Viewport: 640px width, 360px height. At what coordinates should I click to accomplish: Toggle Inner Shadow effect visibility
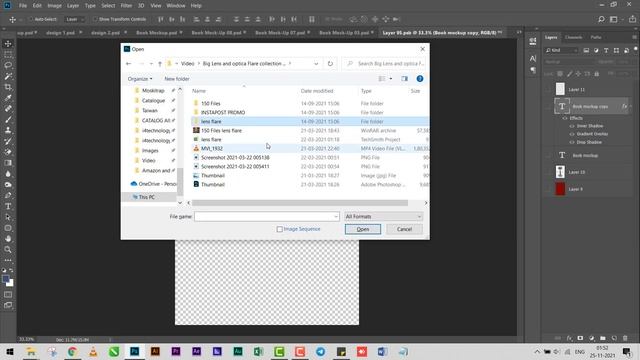[x=572, y=126]
